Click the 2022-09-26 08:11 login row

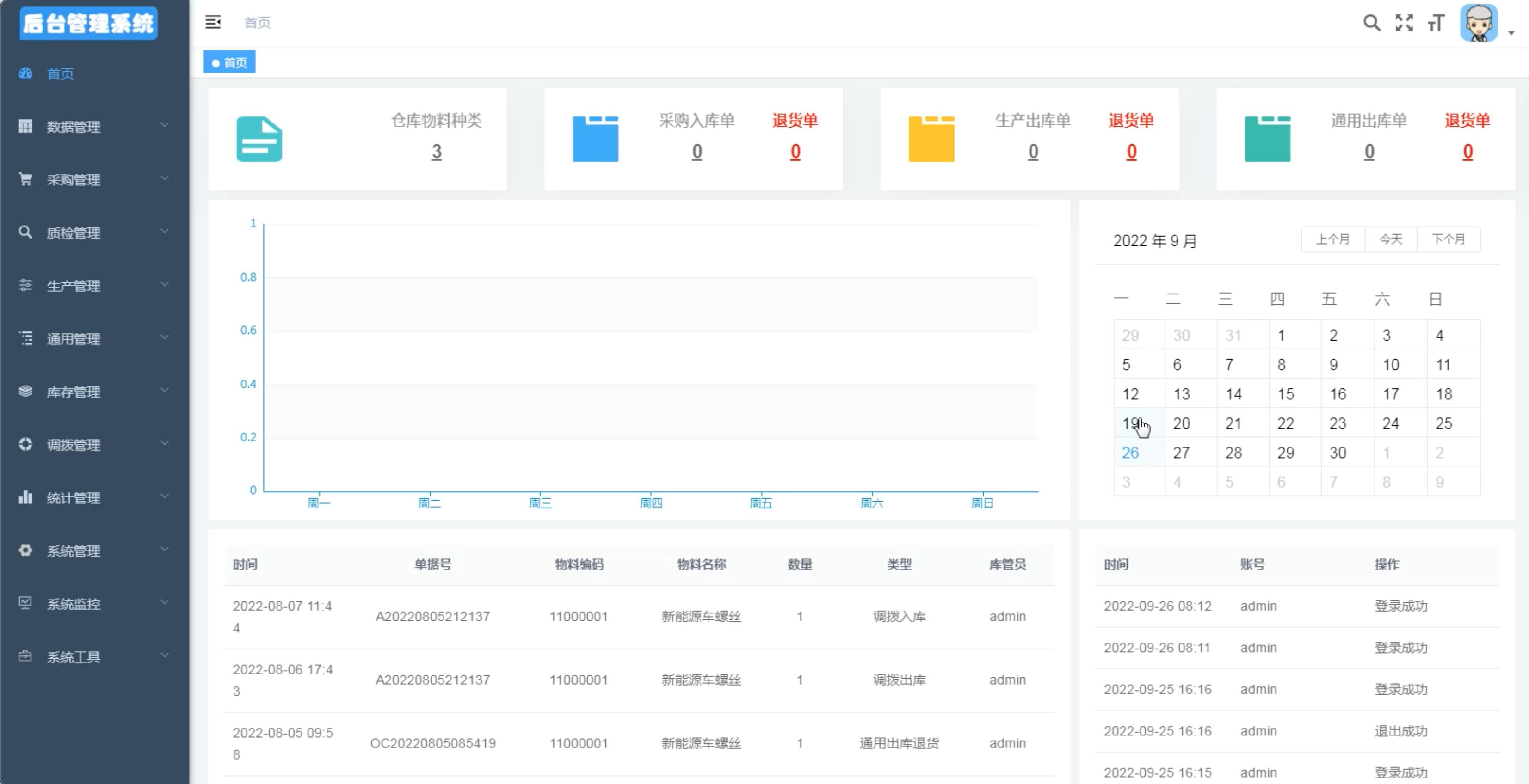click(1297, 648)
